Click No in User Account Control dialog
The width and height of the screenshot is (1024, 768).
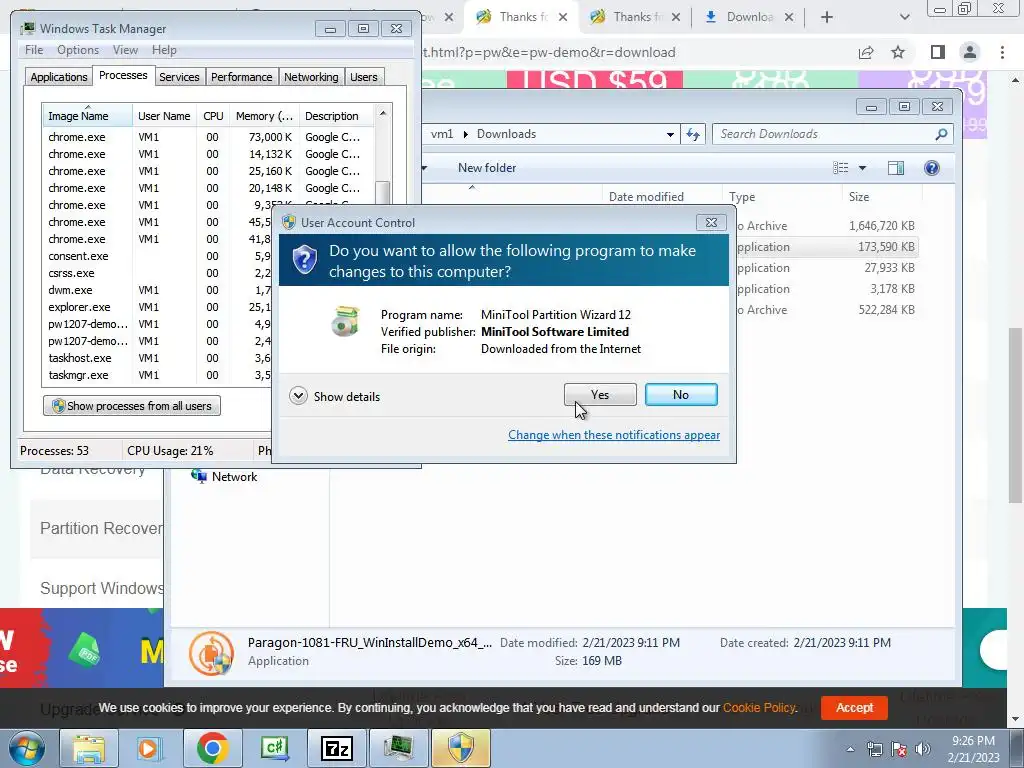tap(680, 394)
